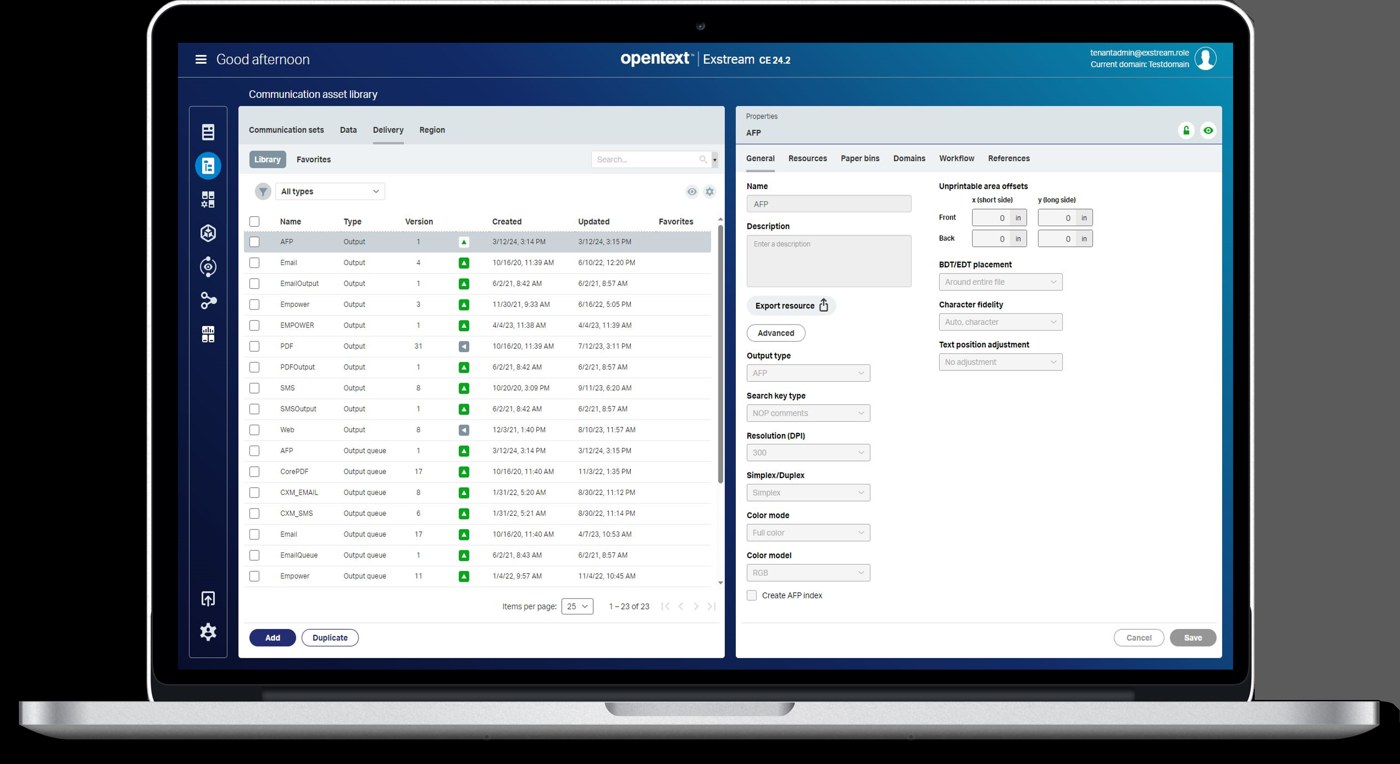
Task: Open the highlighted asset library sidebar icon
Action: [x=208, y=166]
